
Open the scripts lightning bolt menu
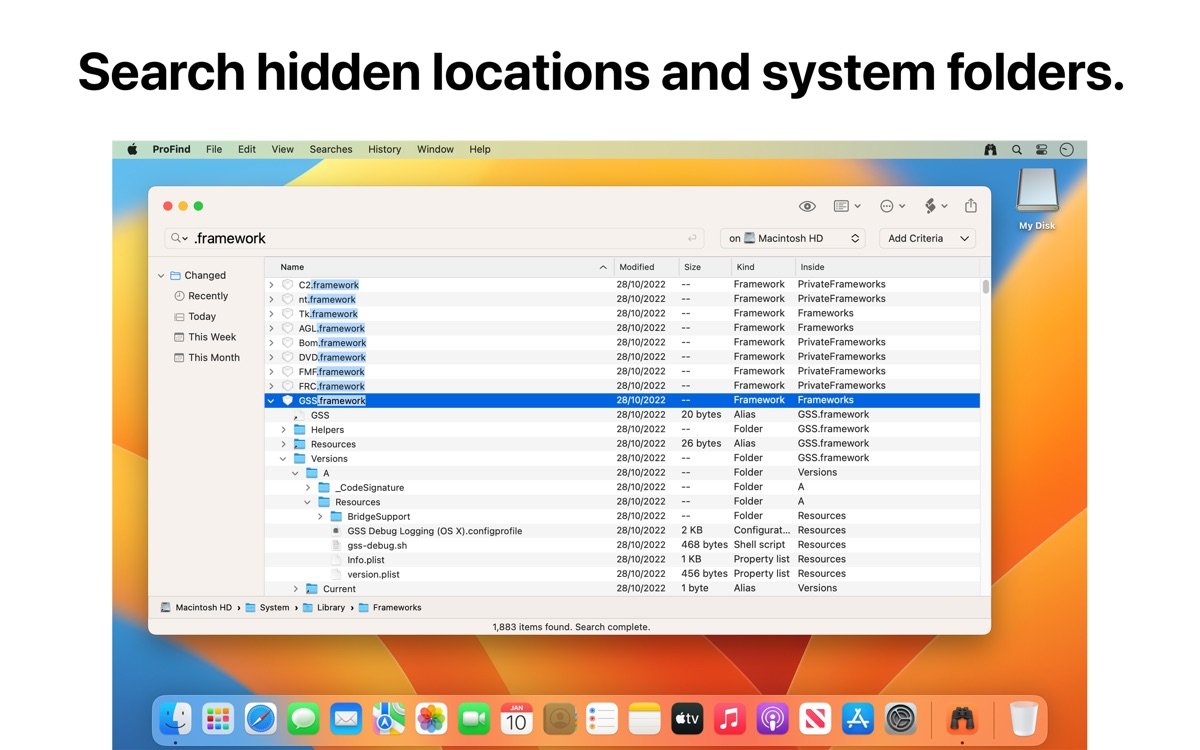point(935,206)
